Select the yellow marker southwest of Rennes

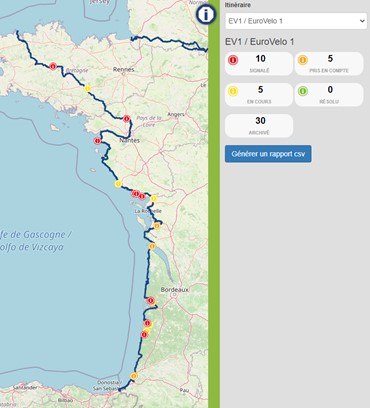tap(87, 88)
